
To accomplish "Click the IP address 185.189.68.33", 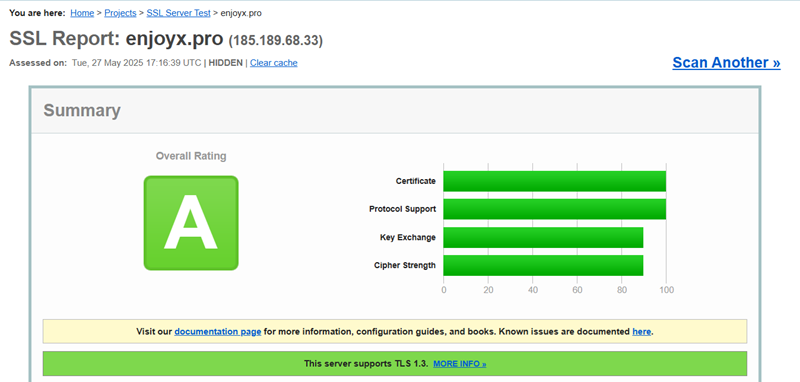I will (276, 40).
